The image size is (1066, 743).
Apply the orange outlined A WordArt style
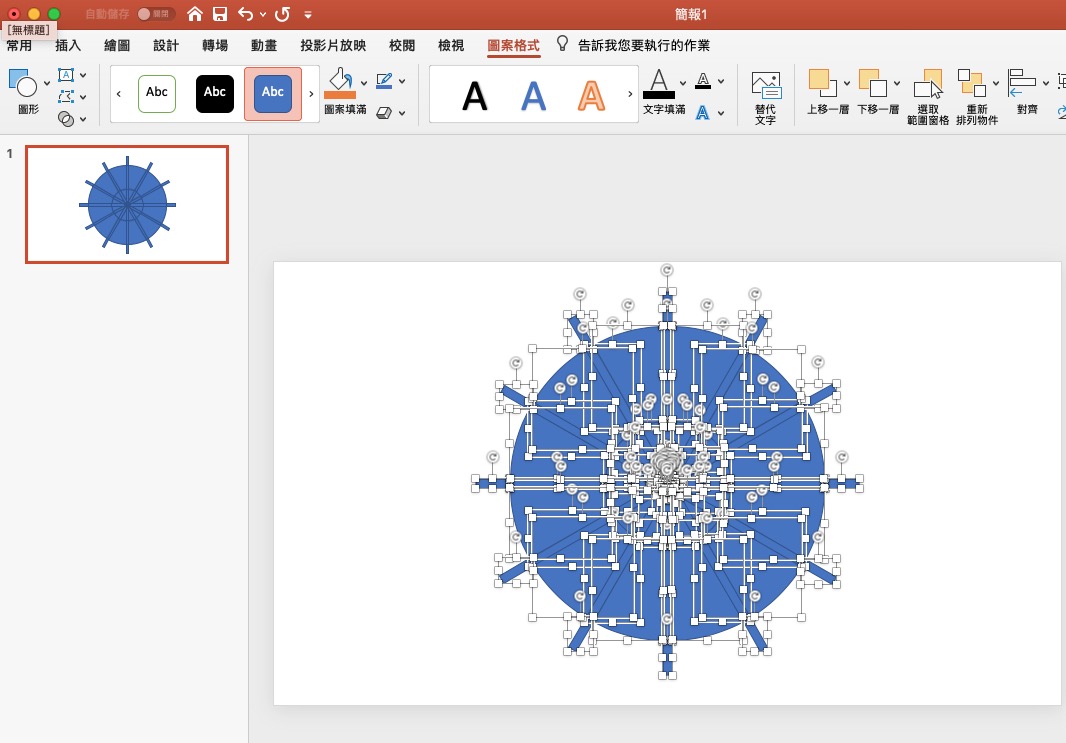pyautogui.click(x=592, y=95)
